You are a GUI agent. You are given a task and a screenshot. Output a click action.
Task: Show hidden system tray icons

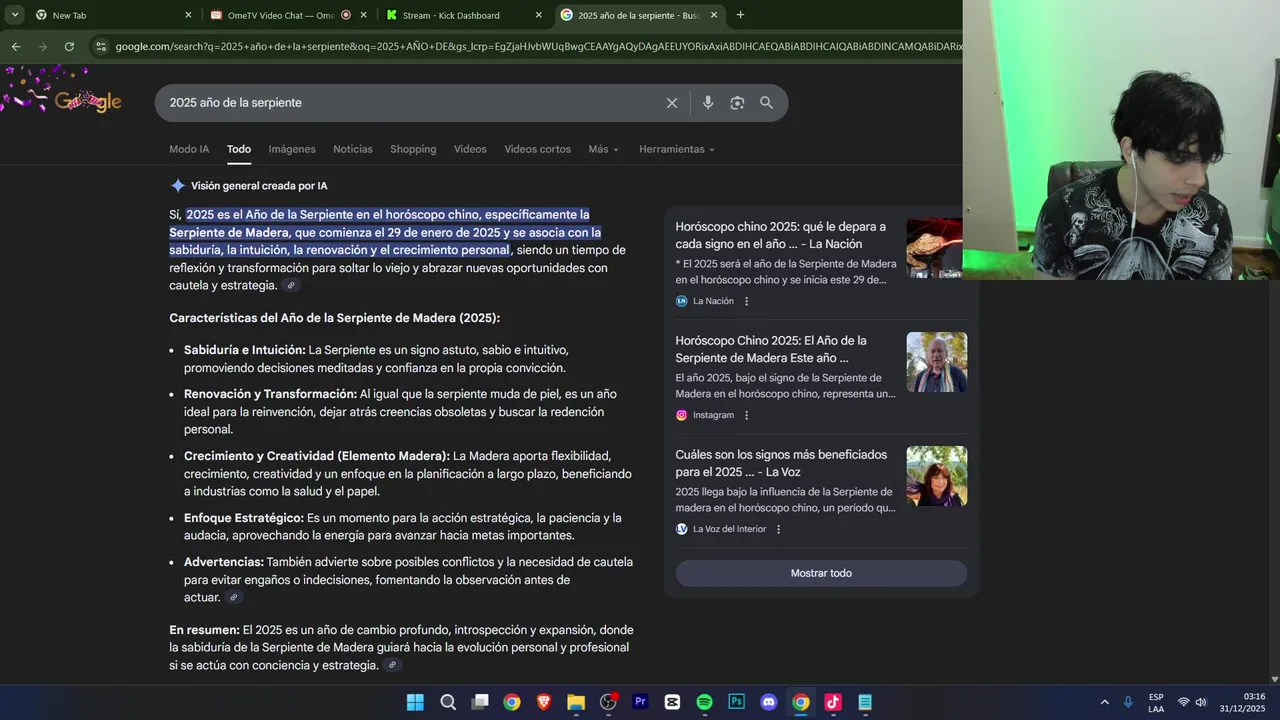tap(1104, 702)
